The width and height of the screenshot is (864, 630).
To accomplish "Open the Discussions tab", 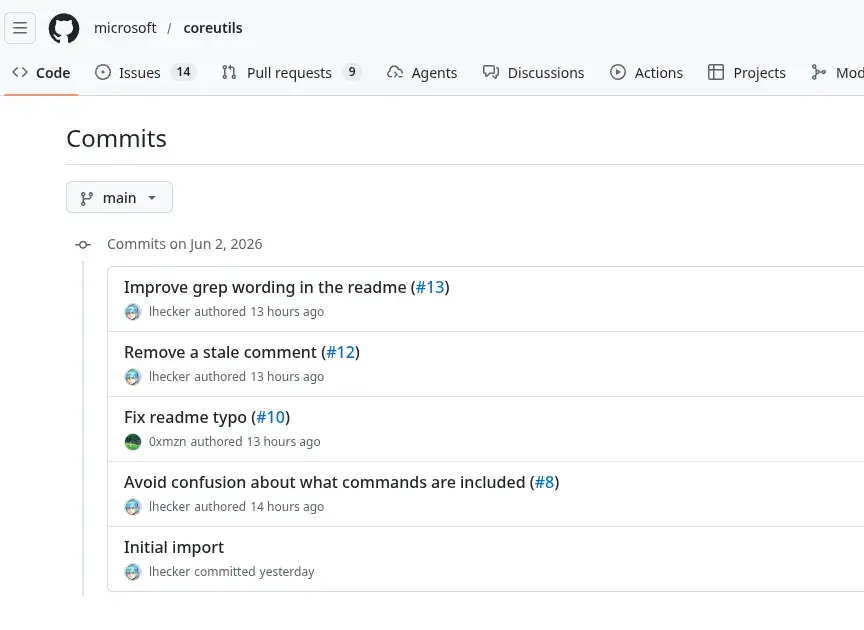I will click(533, 73).
